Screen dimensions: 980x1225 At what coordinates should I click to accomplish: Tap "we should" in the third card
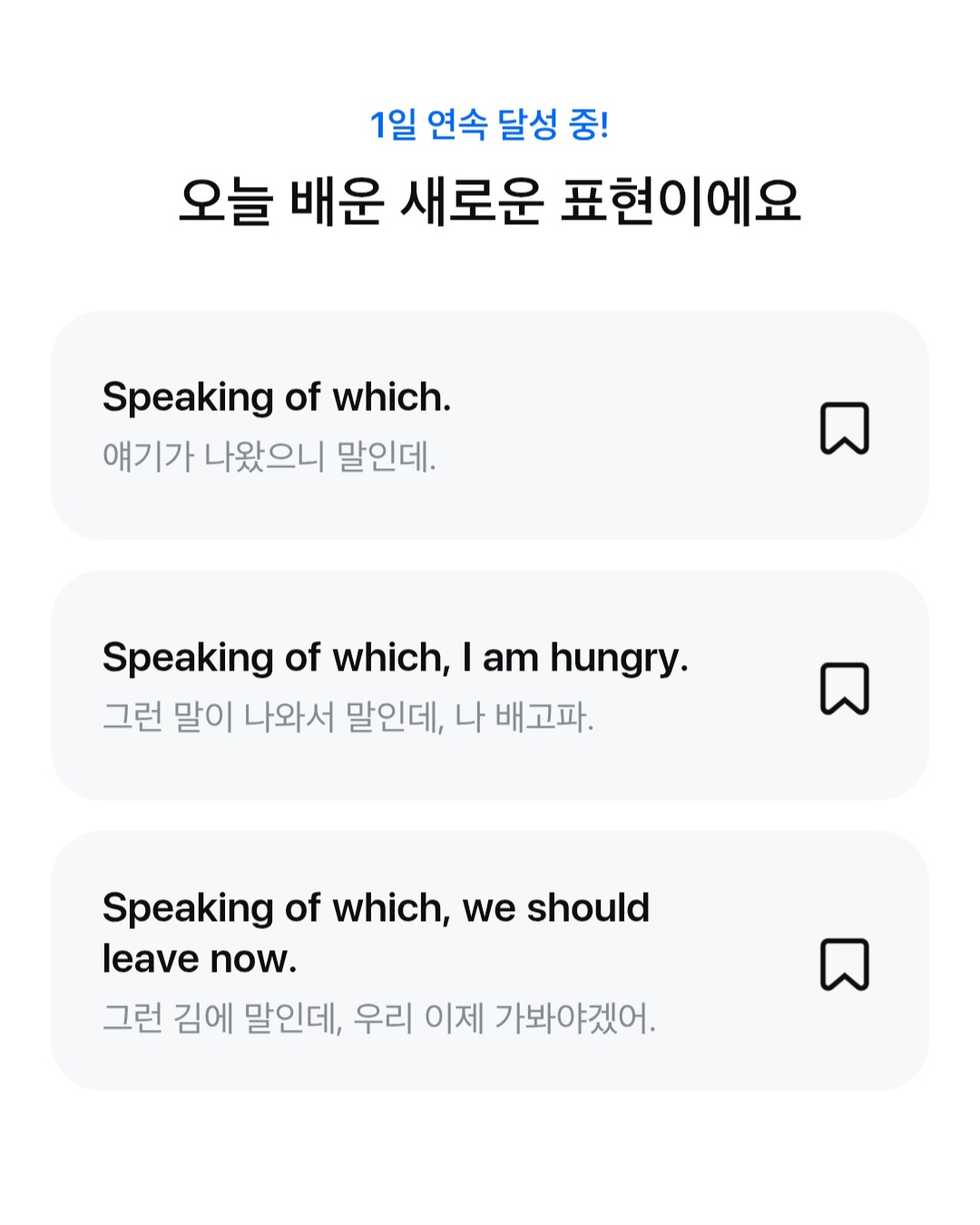pyautogui.click(x=556, y=907)
